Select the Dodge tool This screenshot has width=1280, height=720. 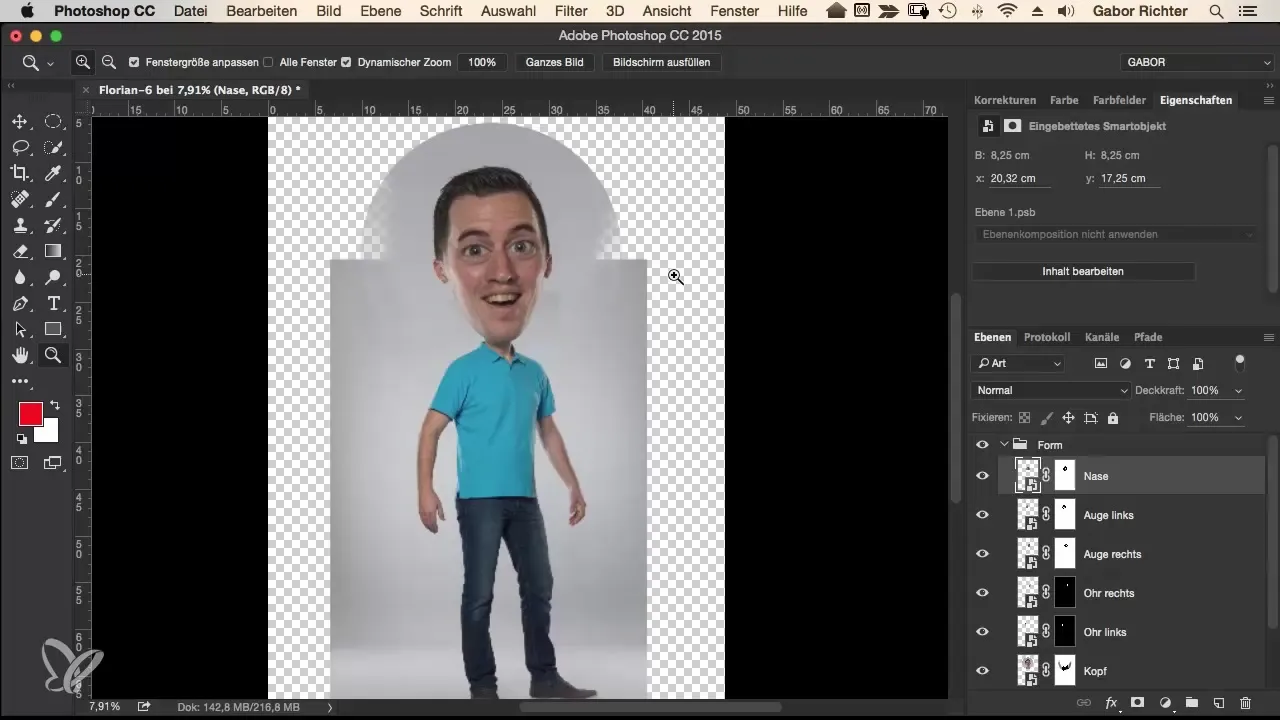coord(53,277)
